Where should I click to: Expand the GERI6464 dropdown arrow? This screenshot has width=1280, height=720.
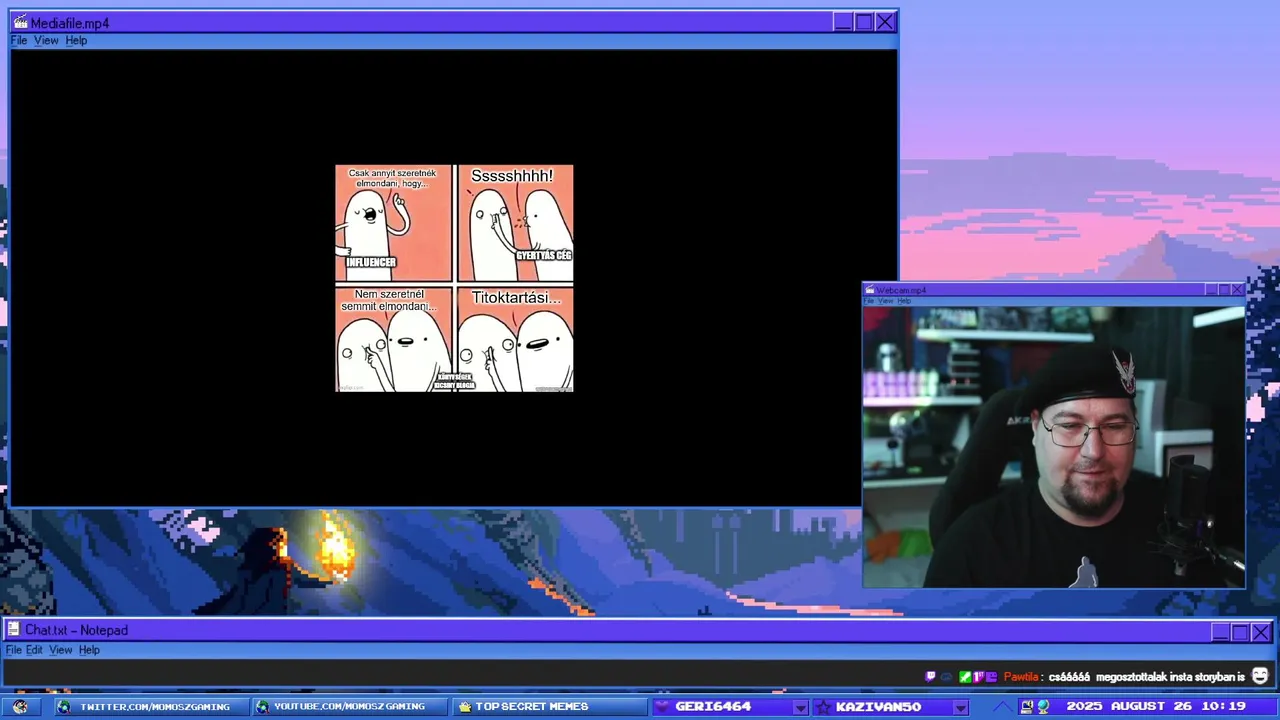(800, 708)
